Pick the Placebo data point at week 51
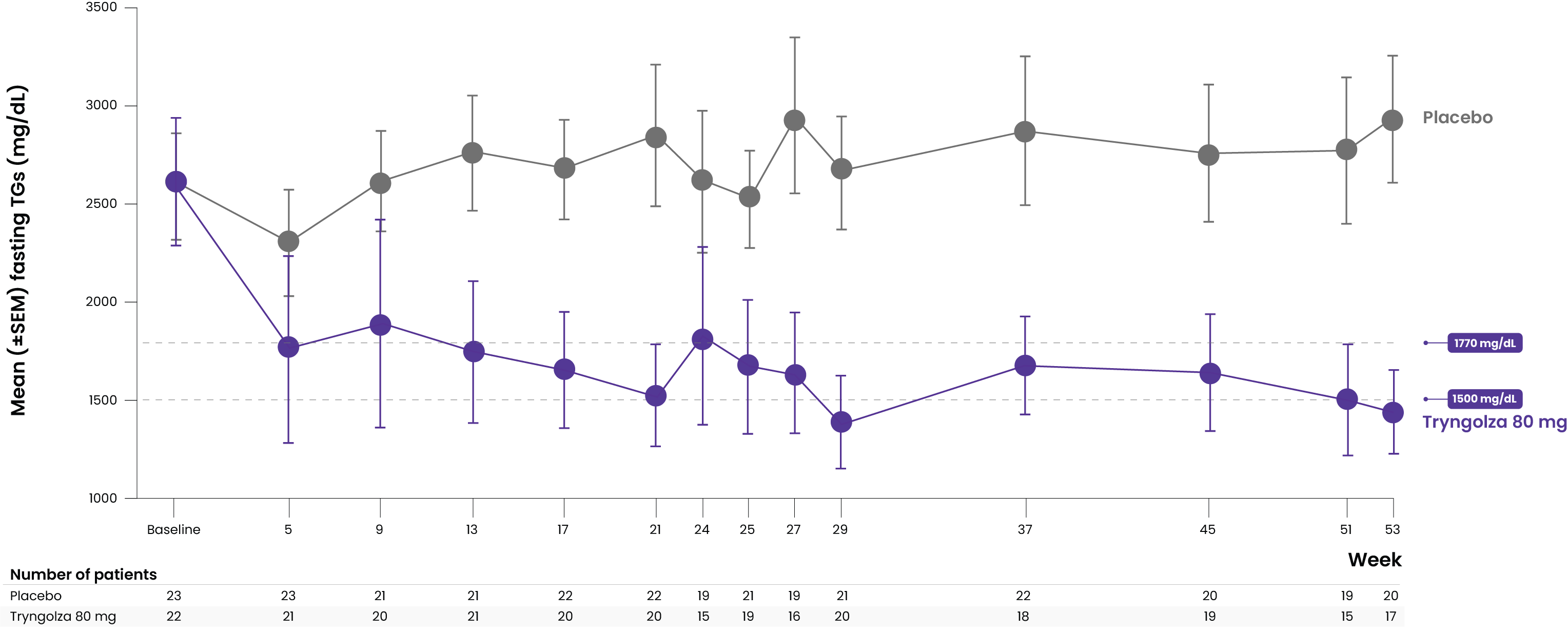 click(1346, 149)
